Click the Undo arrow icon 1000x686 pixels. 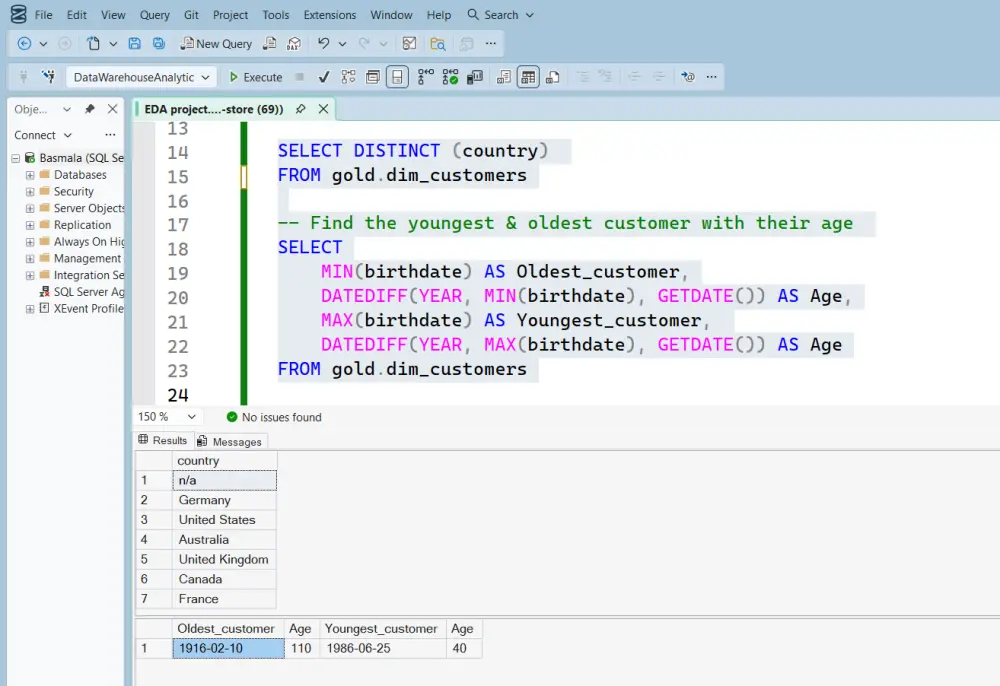tap(323, 43)
